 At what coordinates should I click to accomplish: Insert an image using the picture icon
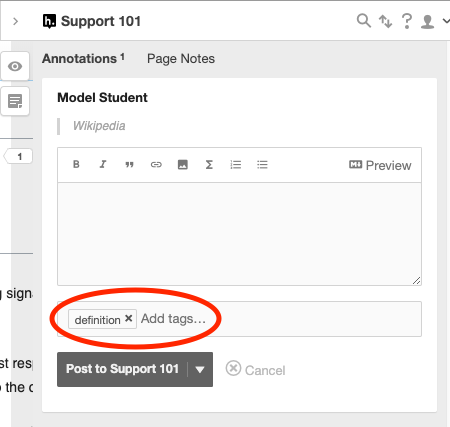(183, 164)
